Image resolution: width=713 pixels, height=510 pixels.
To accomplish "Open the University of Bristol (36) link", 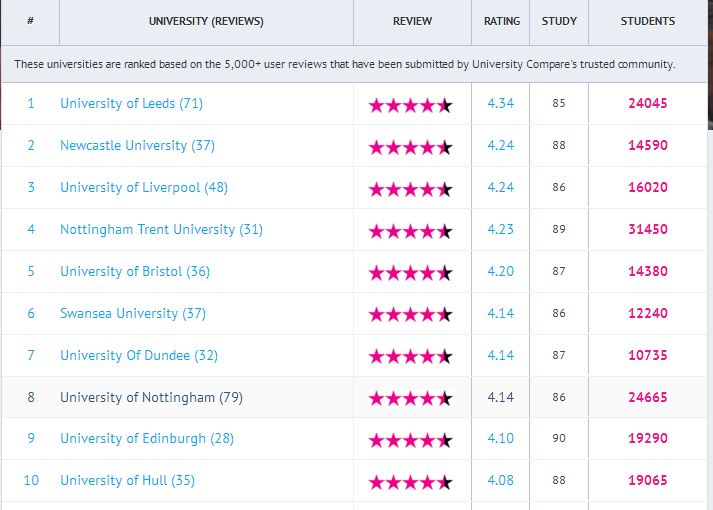I will pos(135,271).
